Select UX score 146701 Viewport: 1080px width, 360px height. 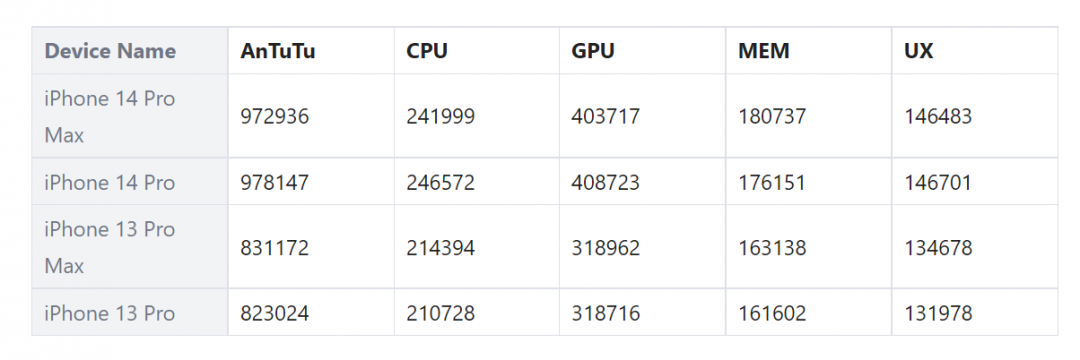938,182
